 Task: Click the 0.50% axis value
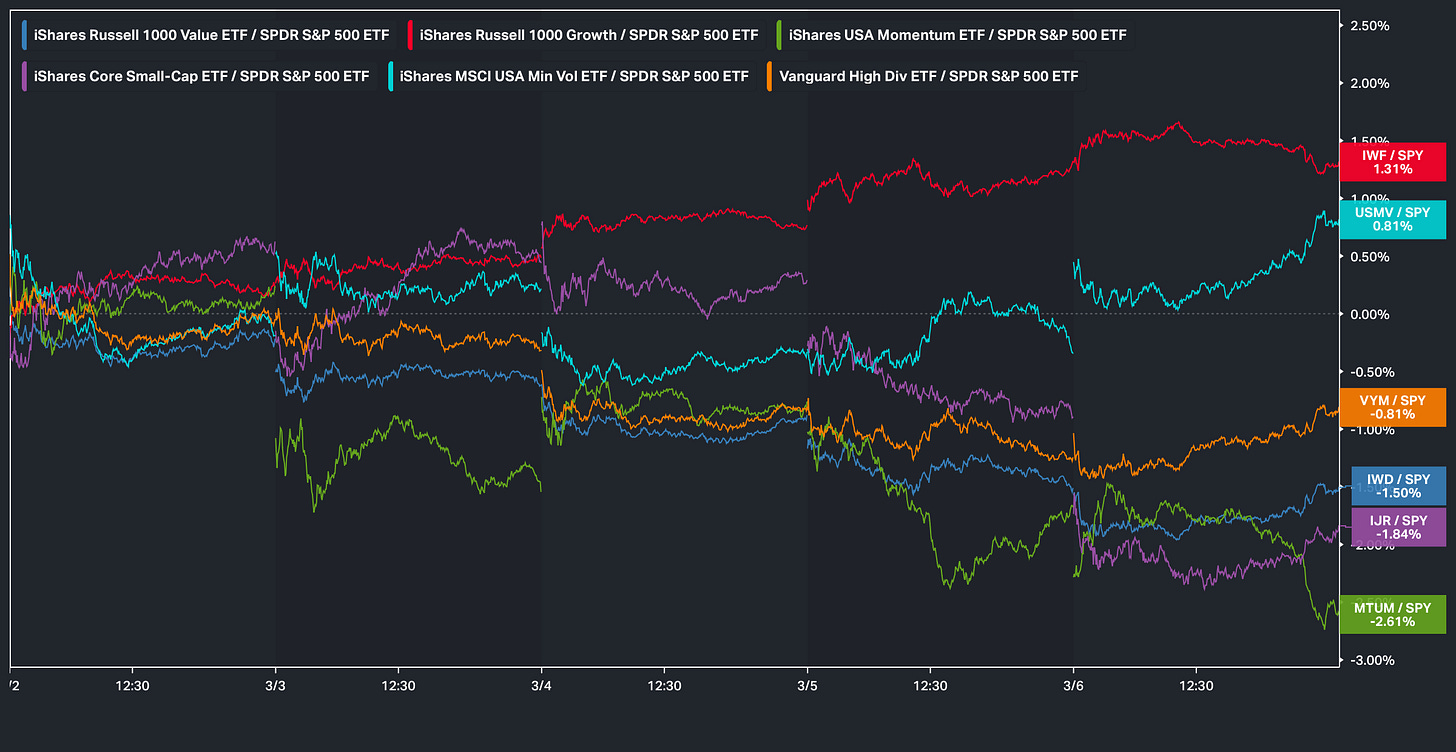(x=1369, y=256)
